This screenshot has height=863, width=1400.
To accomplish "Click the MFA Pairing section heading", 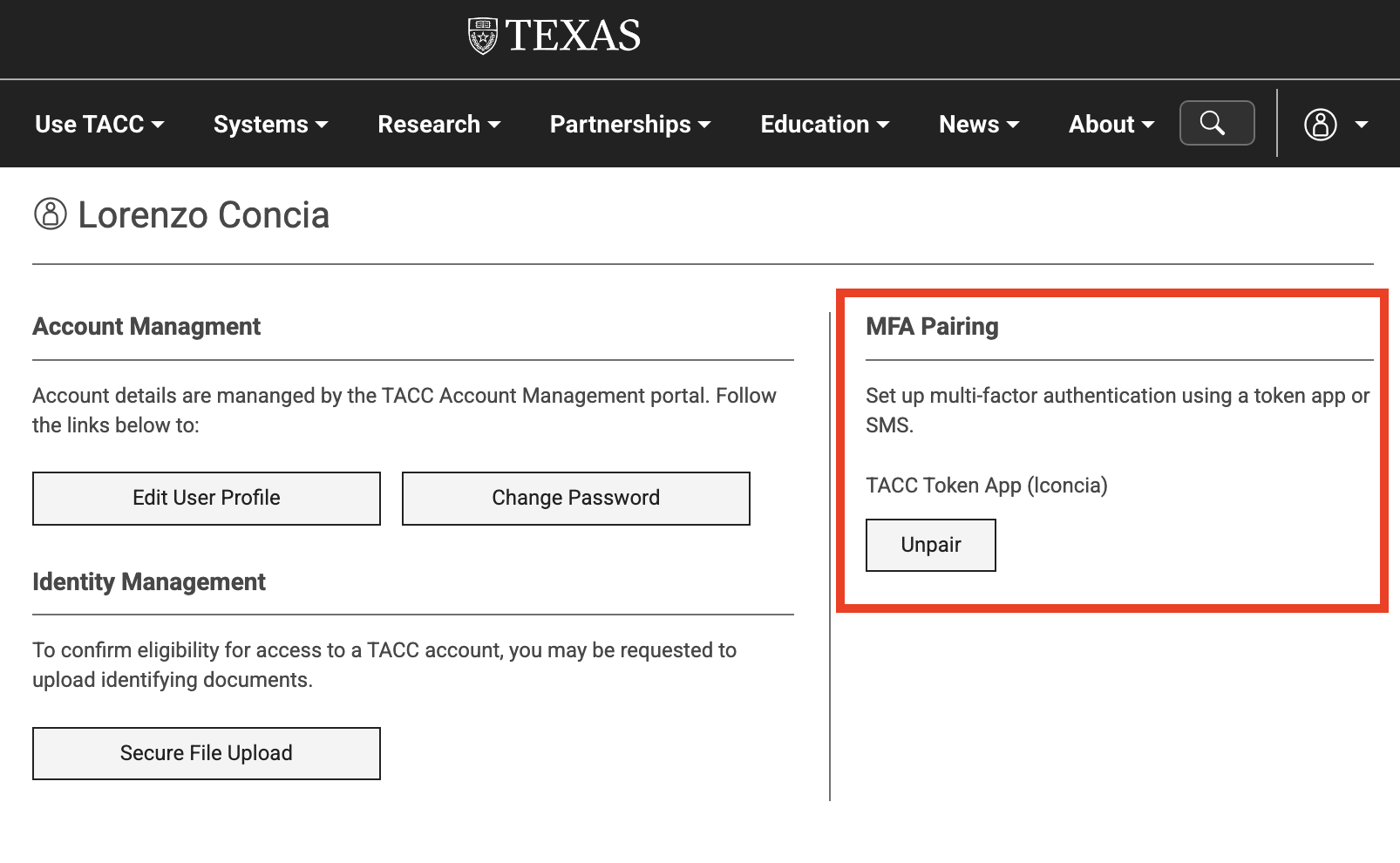I will [x=932, y=326].
